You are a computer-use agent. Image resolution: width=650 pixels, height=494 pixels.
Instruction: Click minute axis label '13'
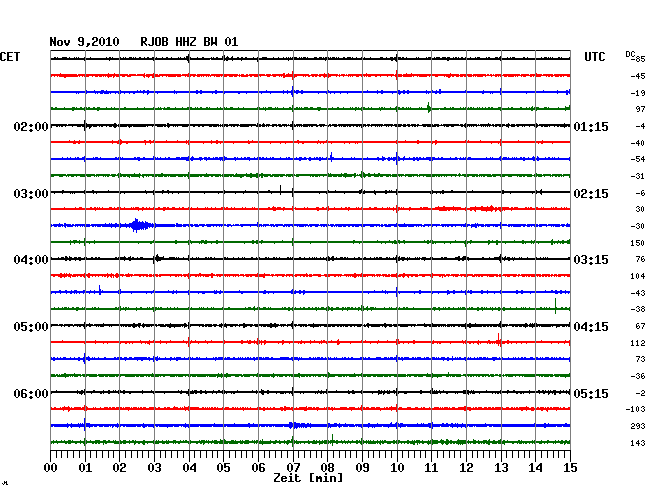[x=501, y=467]
